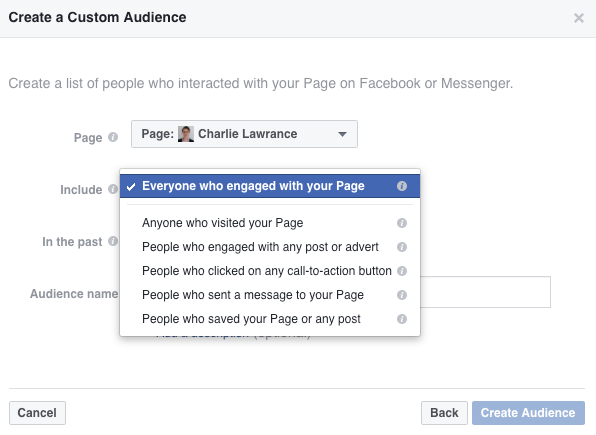The width and height of the screenshot is (596, 435).
Task: Select People who sent a message to your Page
Action: pyautogui.click(x=270, y=295)
